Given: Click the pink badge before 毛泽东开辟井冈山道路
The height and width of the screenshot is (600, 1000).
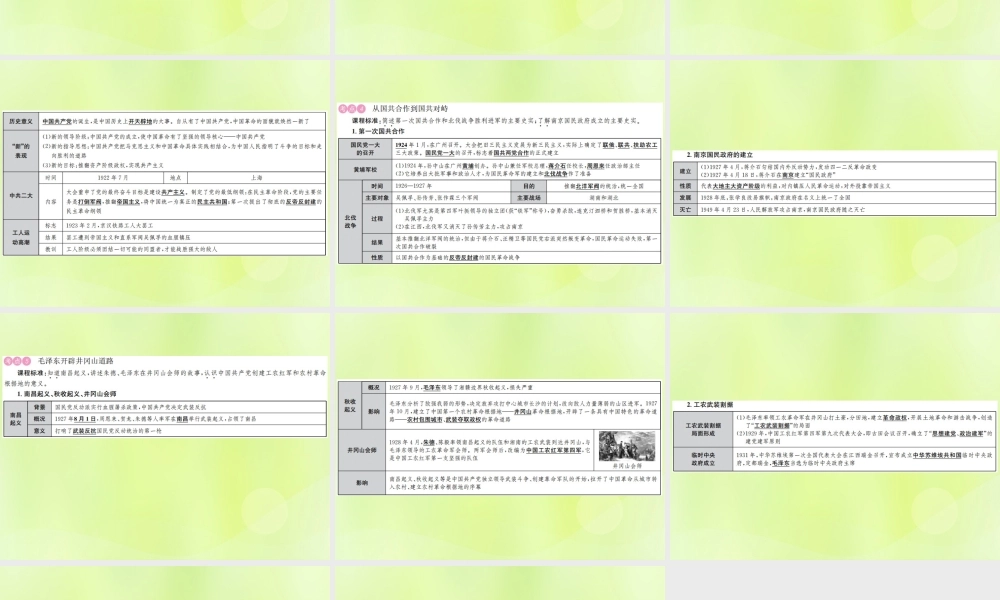Looking at the screenshot, I should pyautogui.click(x=17, y=361).
